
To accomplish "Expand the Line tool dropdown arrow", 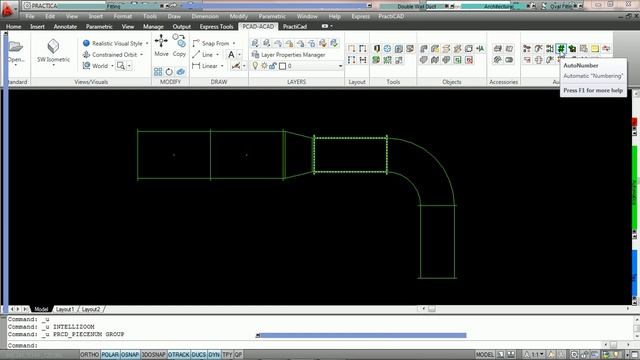I will click(x=217, y=55).
